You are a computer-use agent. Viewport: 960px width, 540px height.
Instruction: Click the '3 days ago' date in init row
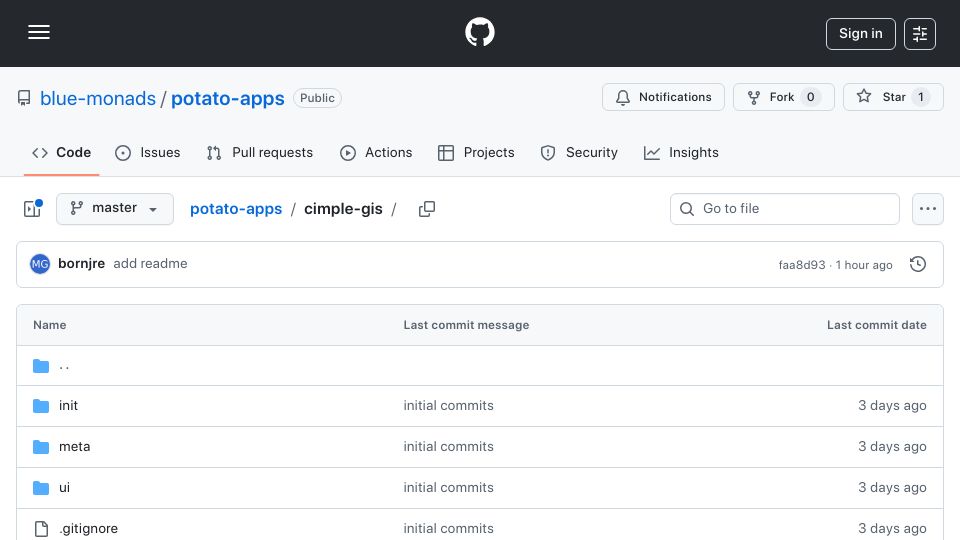point(892,406)
